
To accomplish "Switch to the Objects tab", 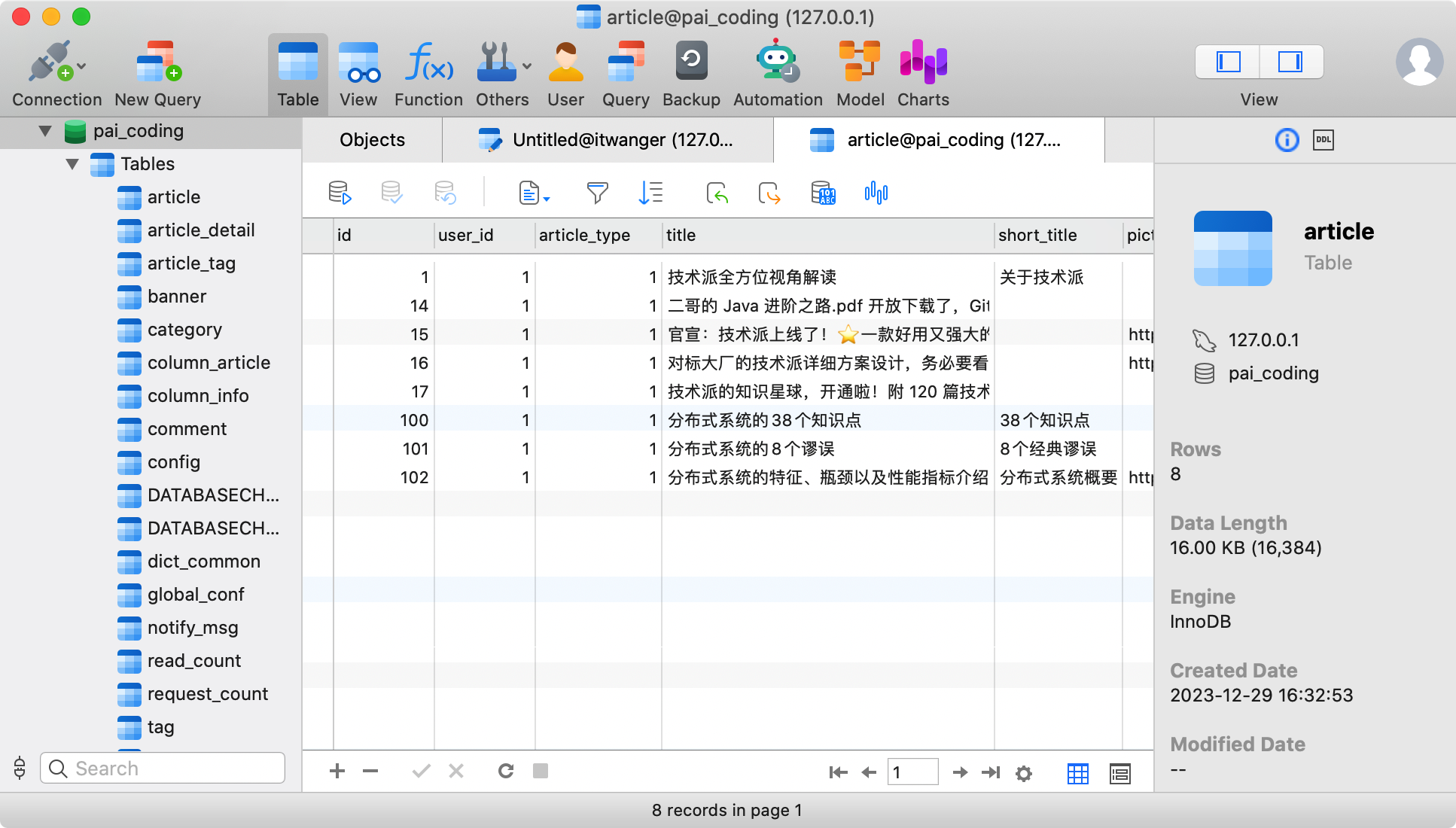I will [372, 140].
